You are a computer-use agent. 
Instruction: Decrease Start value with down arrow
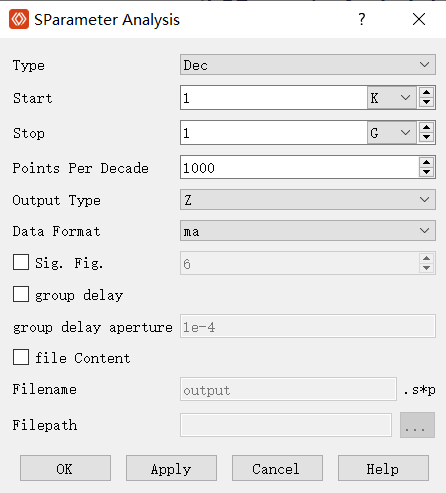tap(426, 103)
